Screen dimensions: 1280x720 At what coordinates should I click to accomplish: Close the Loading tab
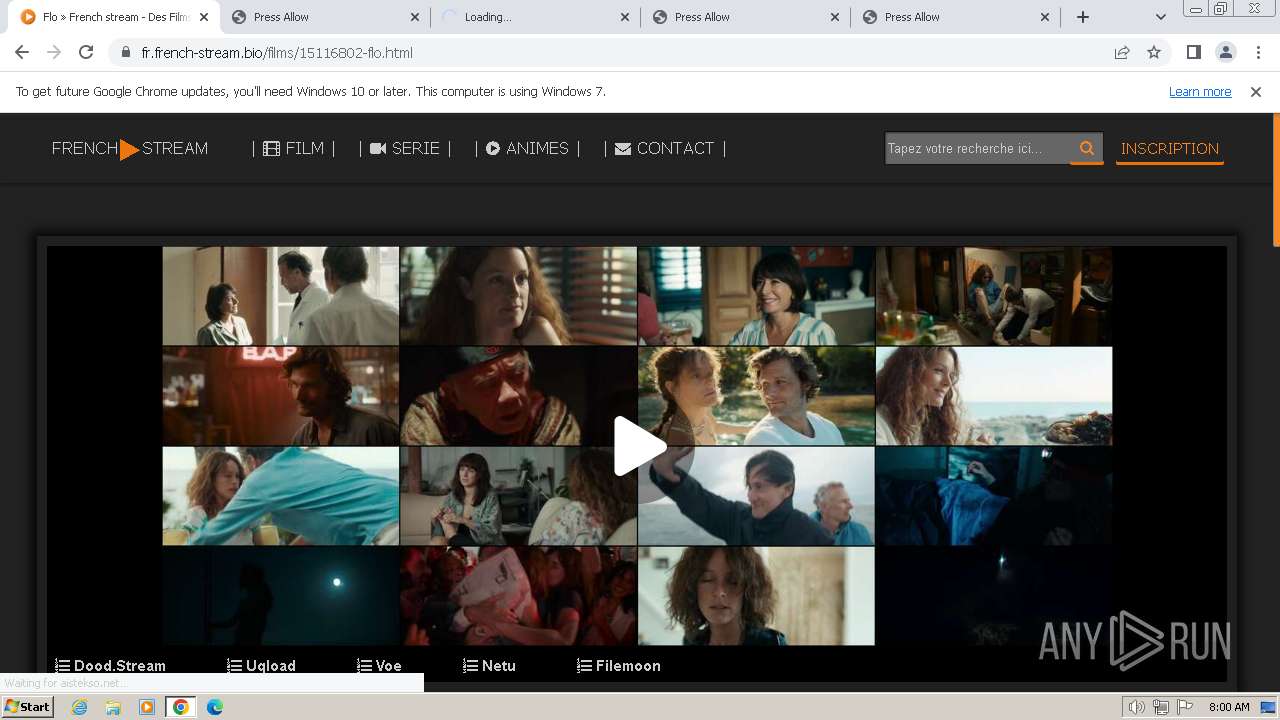coord(625,17)
